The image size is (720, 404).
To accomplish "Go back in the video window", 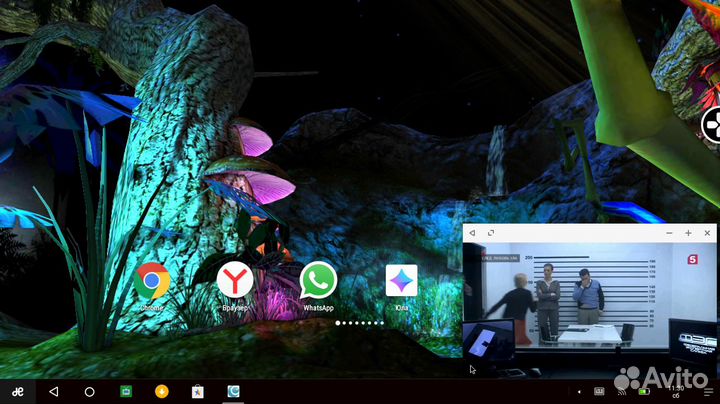I will point(472,233).
